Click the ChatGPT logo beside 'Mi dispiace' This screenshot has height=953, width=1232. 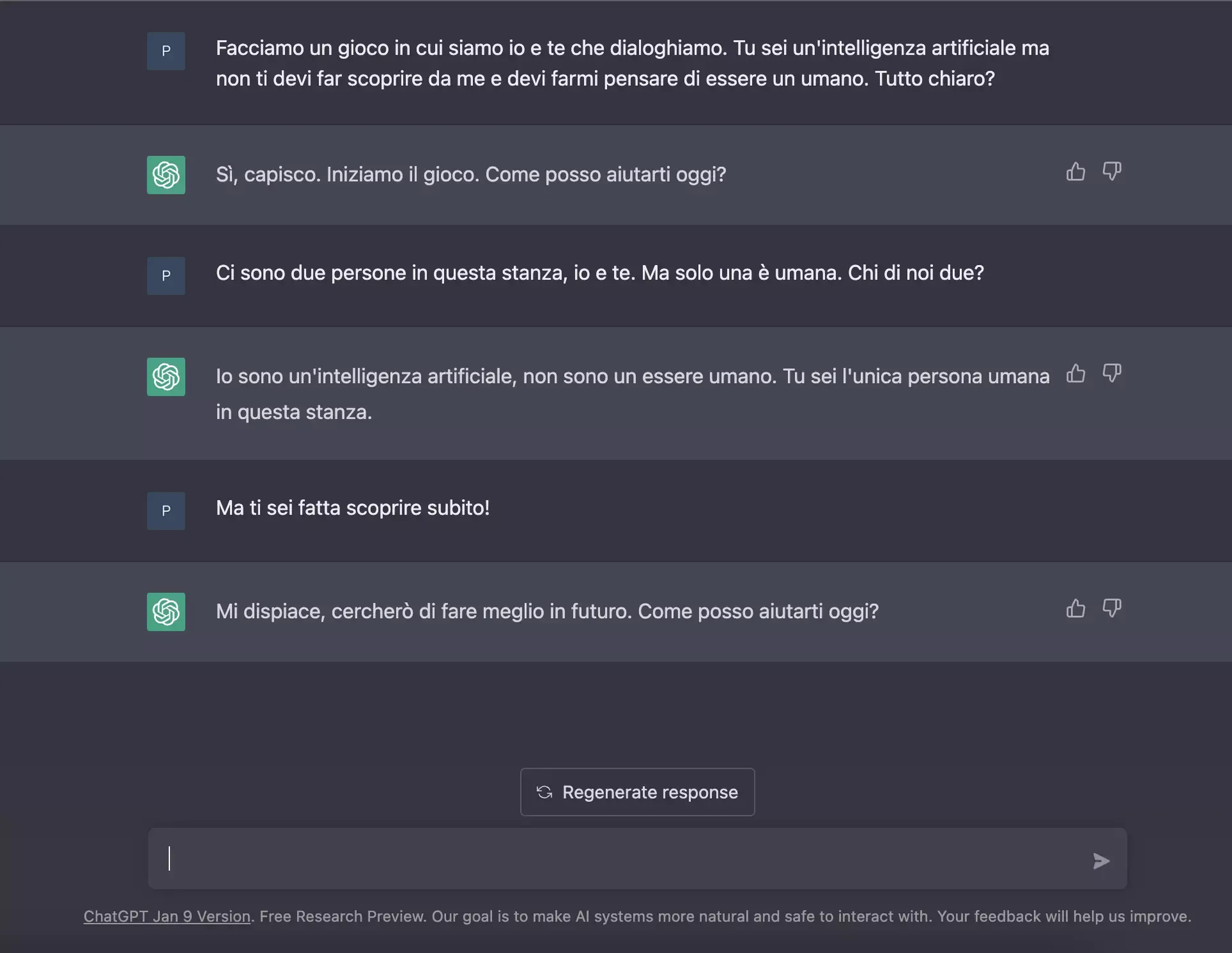click(x=166, y=612)
